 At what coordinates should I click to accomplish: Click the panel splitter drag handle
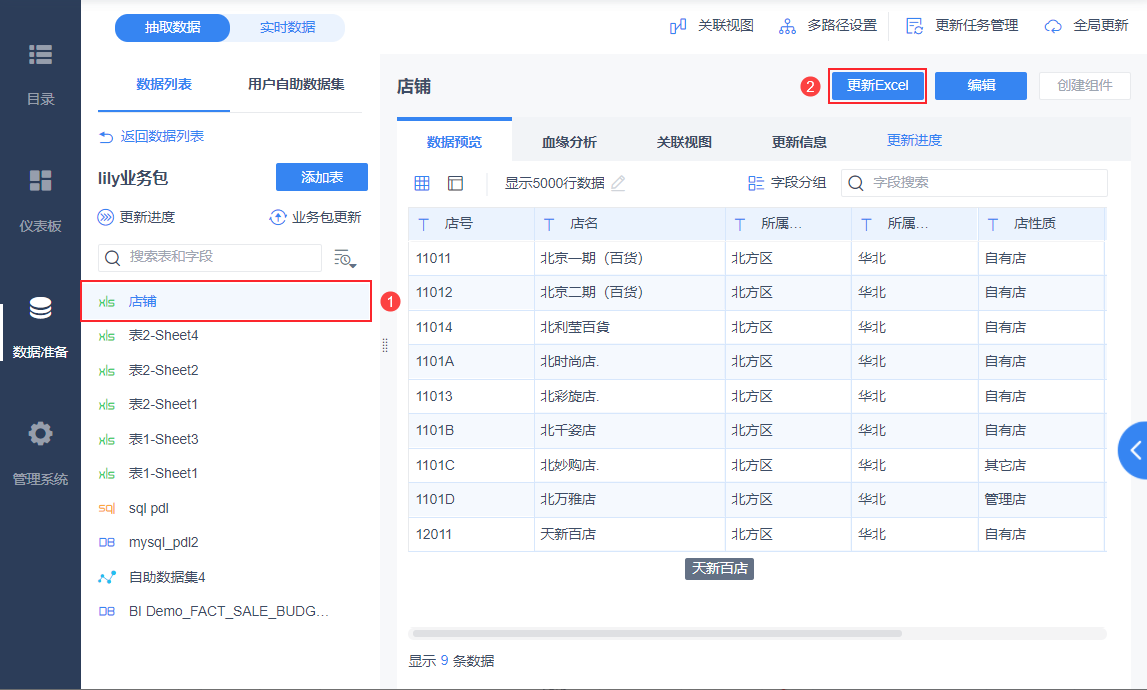385,345
